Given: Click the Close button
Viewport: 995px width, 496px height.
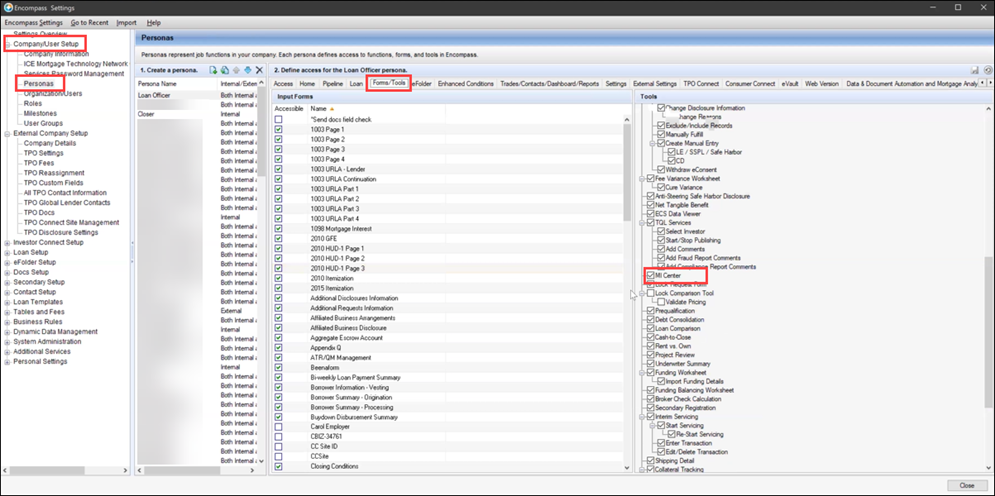Looking at the screenshot, I should coord(966,485).
